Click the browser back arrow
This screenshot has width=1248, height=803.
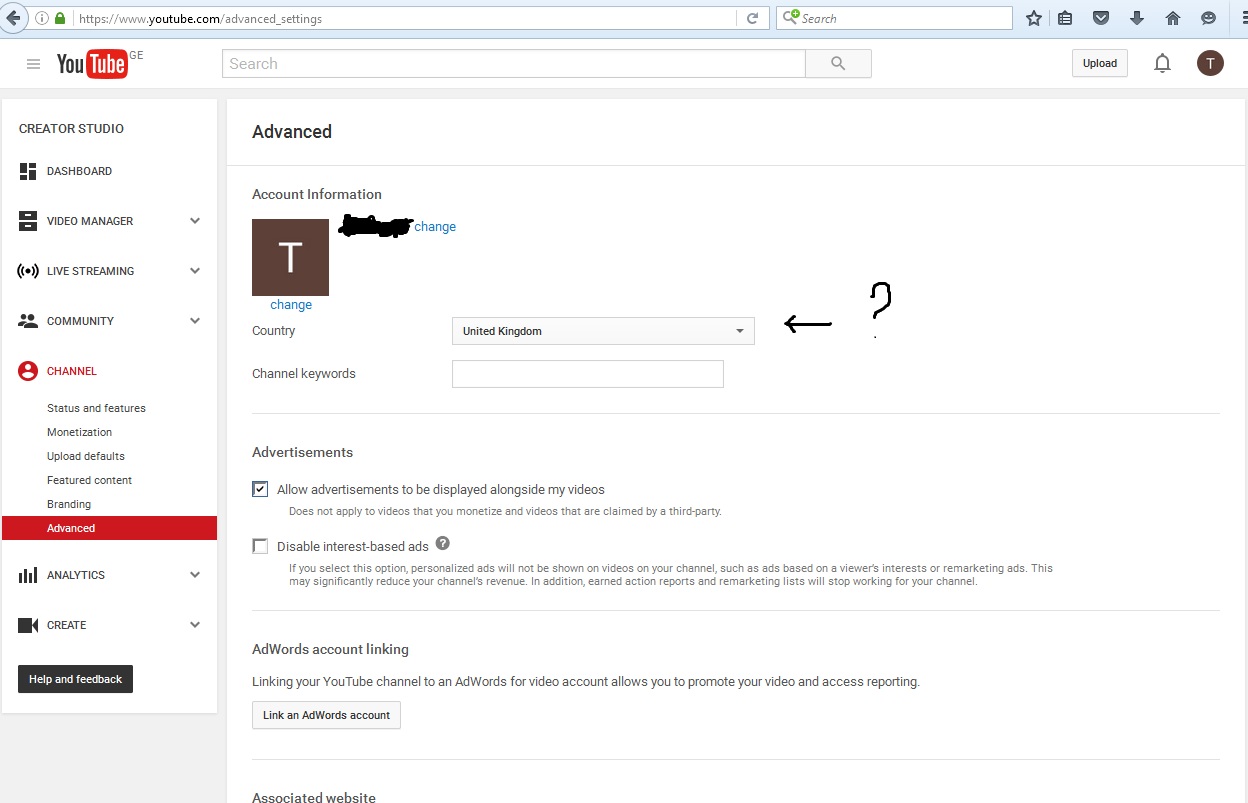pos(14,18)
